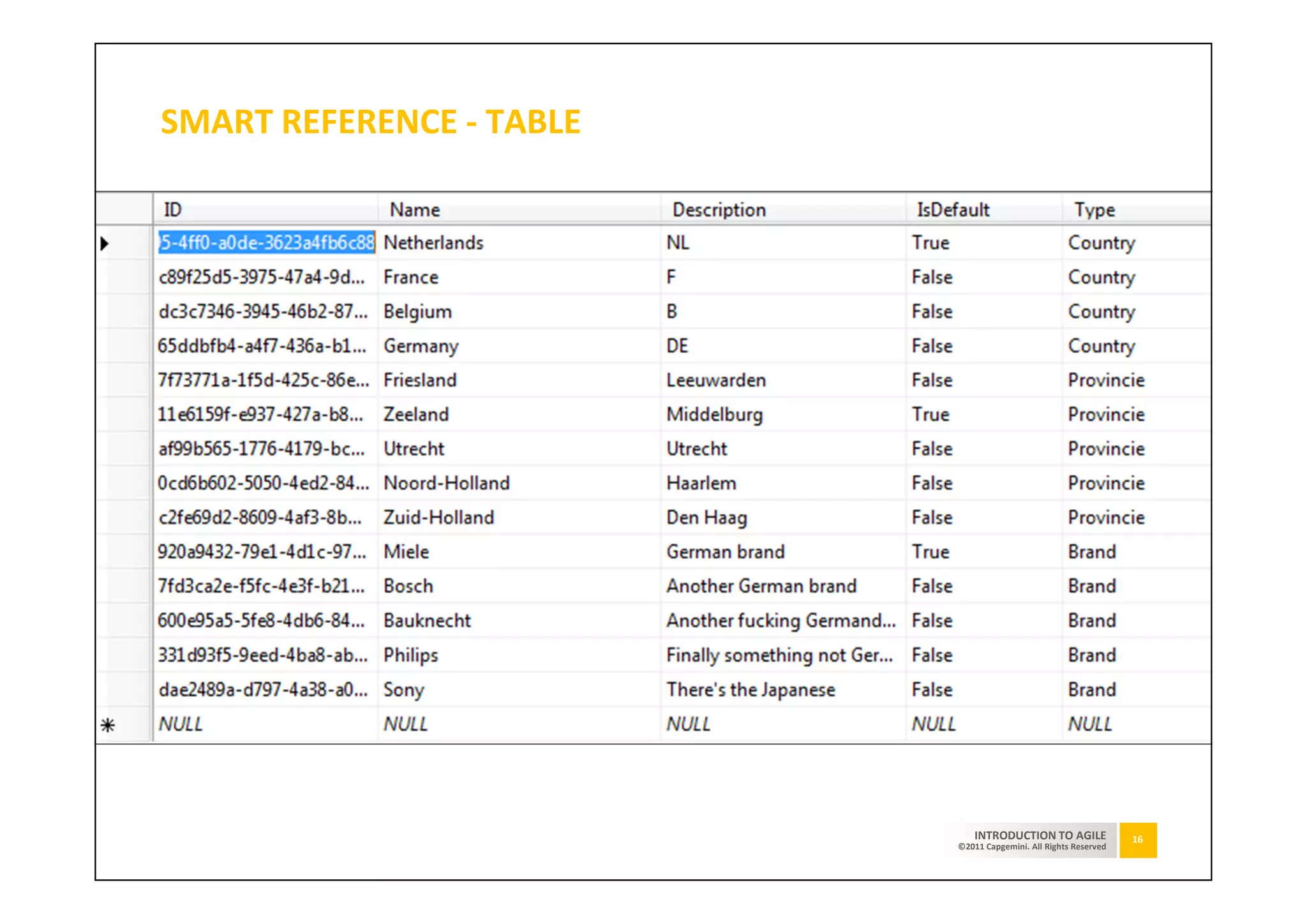This screenshot has width=1307, height=924.
Task: Select the ID cell 'af99b565-1776-4179-bc...'
Action: pos(265,449)
